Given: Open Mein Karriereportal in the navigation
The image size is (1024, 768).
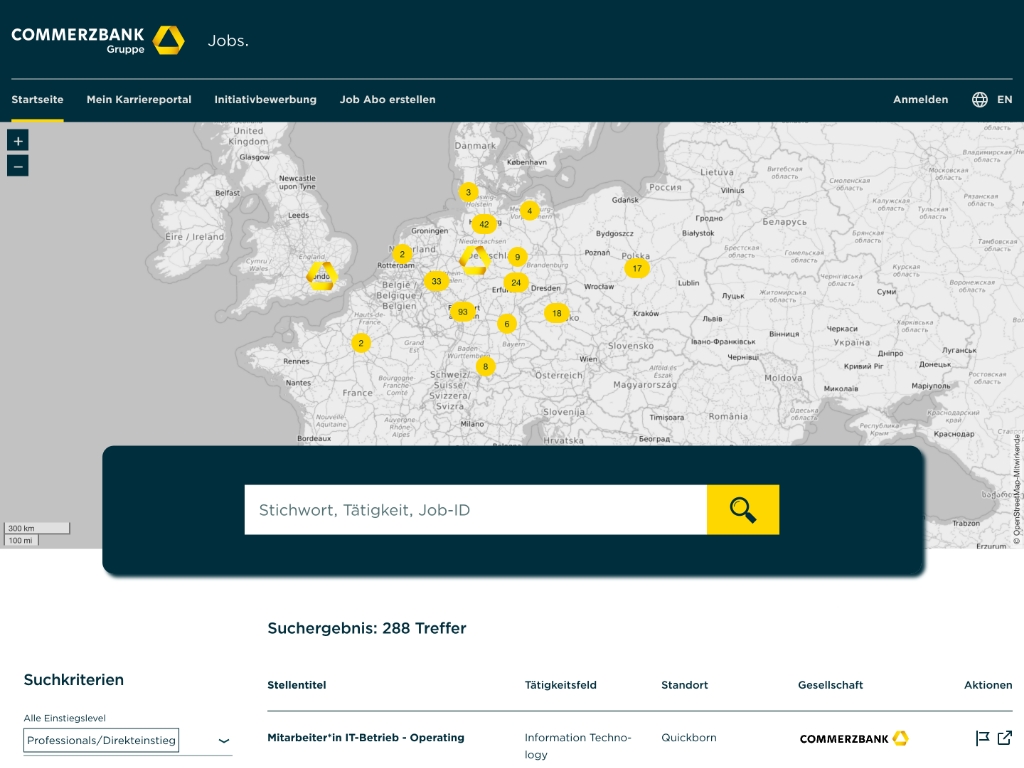Looking at the screenshot, I should click(139, 99).
